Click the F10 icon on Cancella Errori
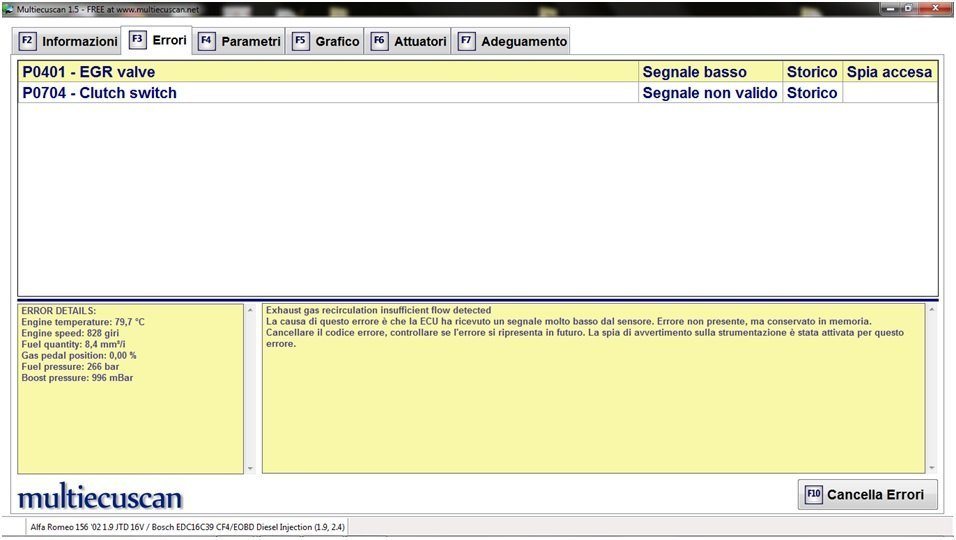This screenshot has height=540, width=956. coord(814,494)
